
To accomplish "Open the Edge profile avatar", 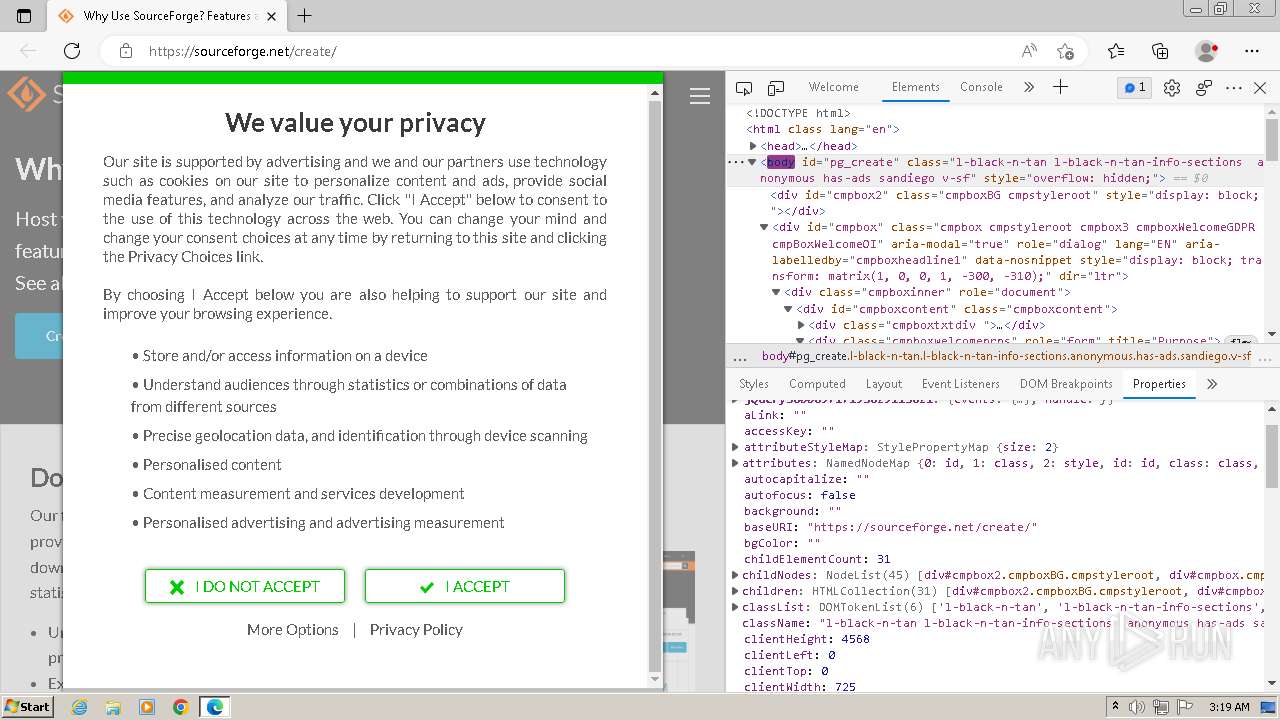I will [x=1207, y=51].
